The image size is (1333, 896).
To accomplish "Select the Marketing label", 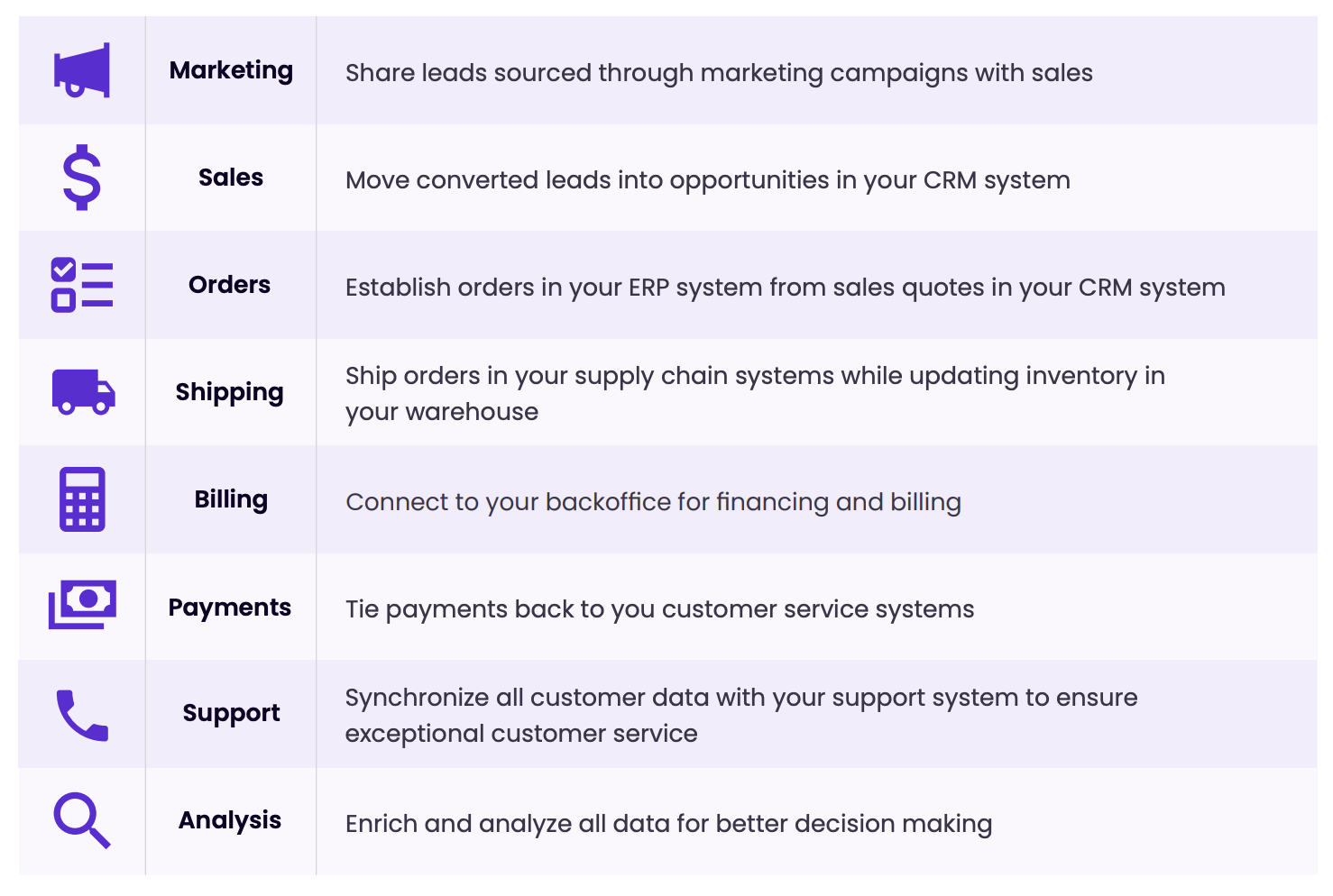I will [x=231, y=70].
